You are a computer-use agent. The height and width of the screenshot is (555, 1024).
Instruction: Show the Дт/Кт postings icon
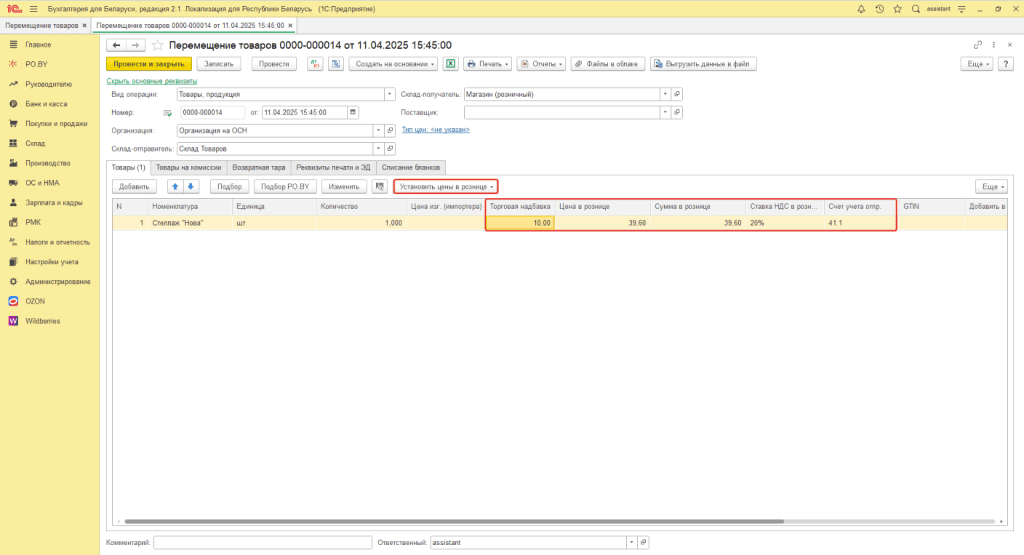click(315, 64)
